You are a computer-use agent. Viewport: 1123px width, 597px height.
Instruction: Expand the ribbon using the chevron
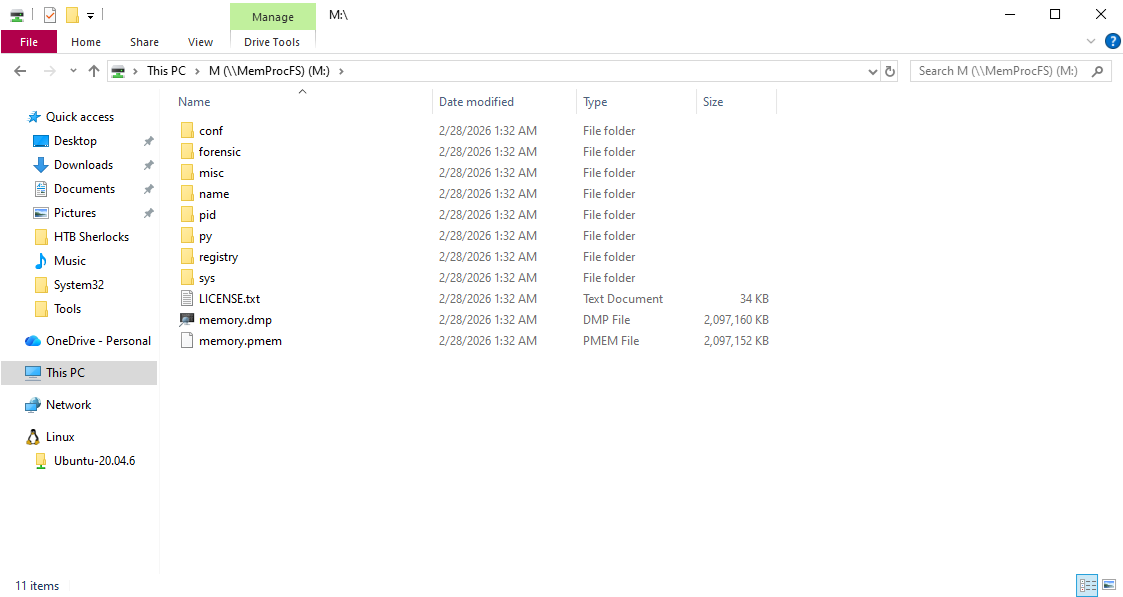(1091, 42)
